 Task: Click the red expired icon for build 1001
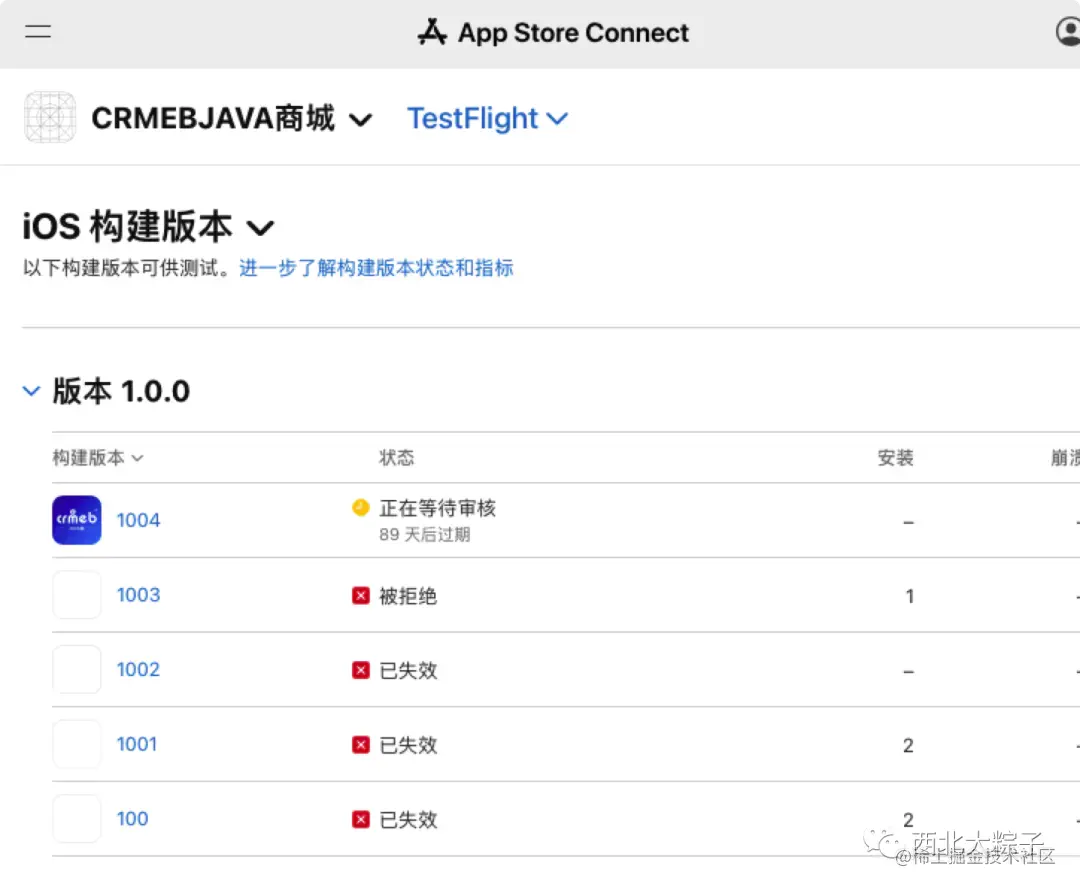coord(361,745)
